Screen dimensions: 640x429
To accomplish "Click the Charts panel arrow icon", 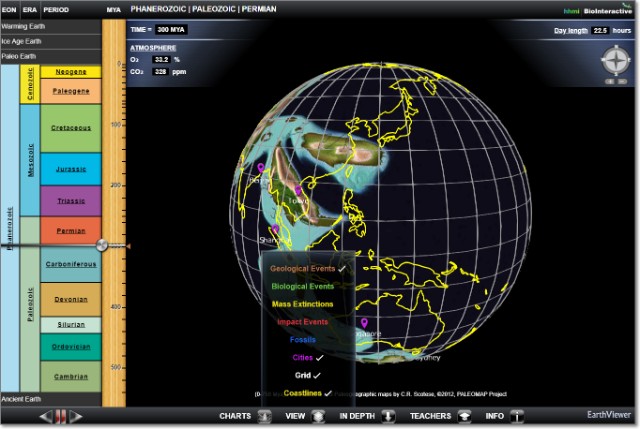I will (x=263, y=415).
